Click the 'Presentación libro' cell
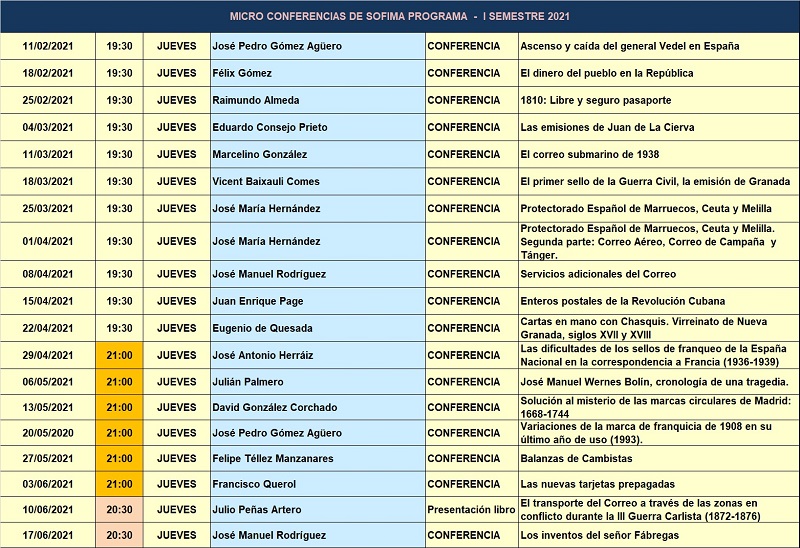 tap(471, 509)
